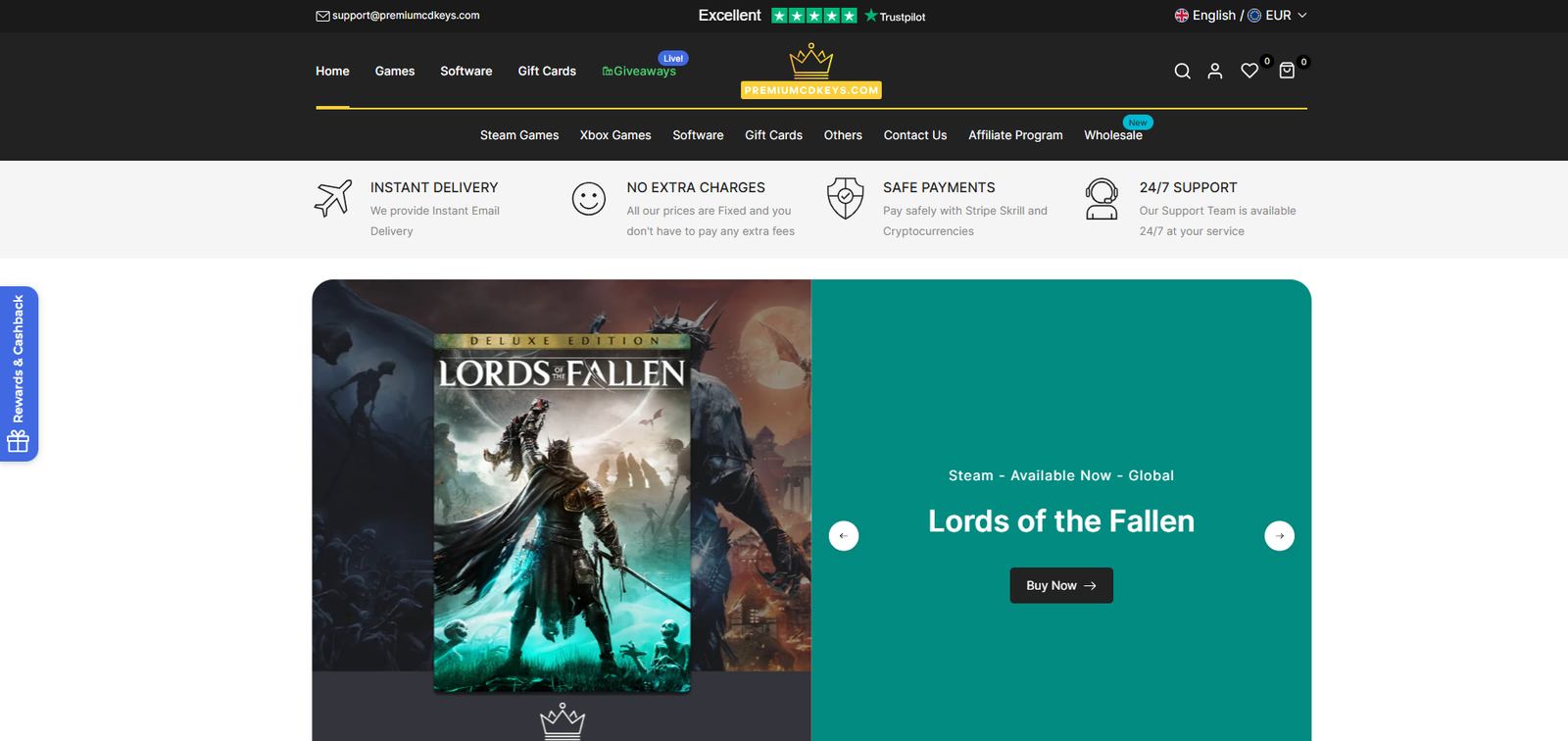This screenshot has width=1568, height=741.
Task: Open Affiliate Program page
Action: [1015, 135]
